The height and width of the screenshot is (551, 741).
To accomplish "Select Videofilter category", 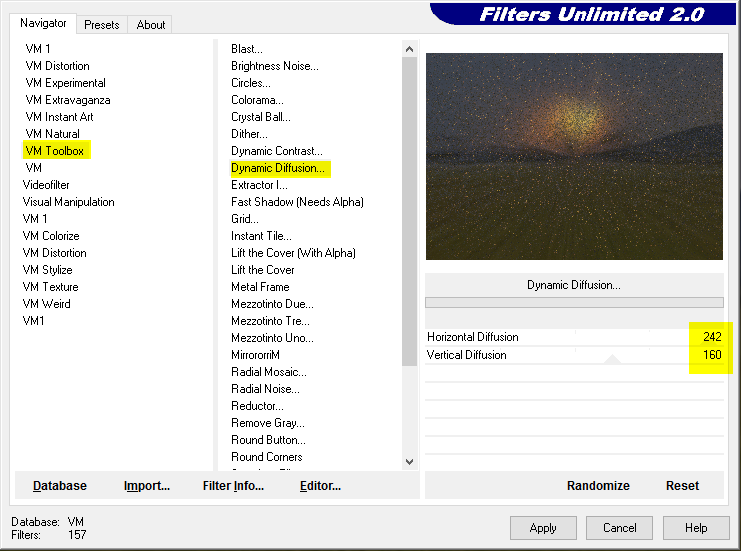I will pos(46,185).
